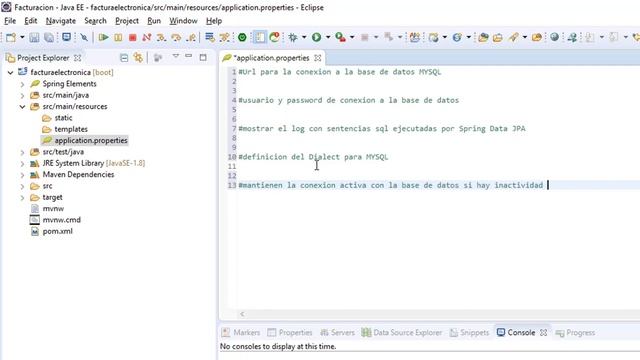
Task: Click the New Server wizard icon
Action: pyautogui.click(x=415, y=38)
